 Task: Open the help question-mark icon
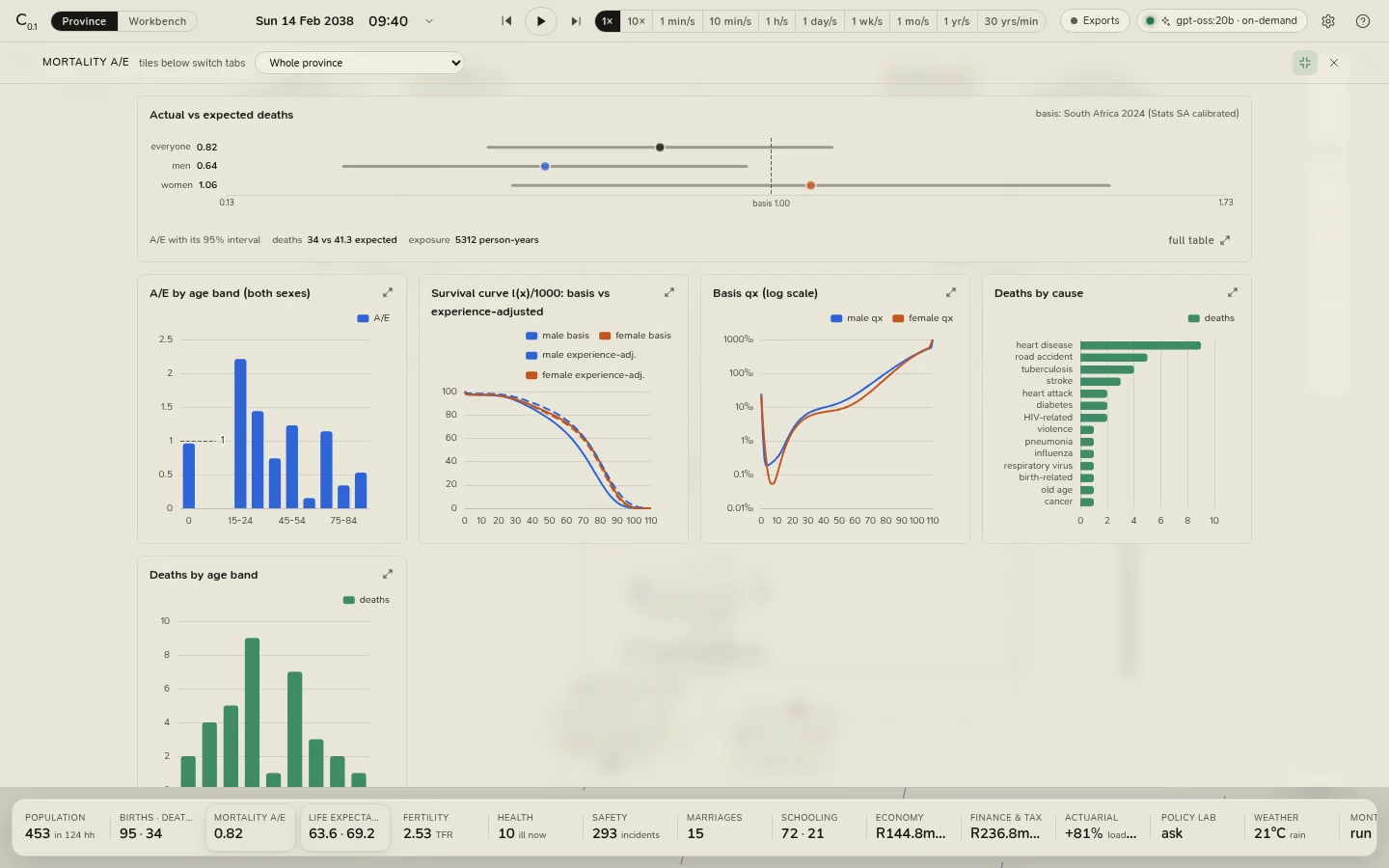click(1363, 21)
